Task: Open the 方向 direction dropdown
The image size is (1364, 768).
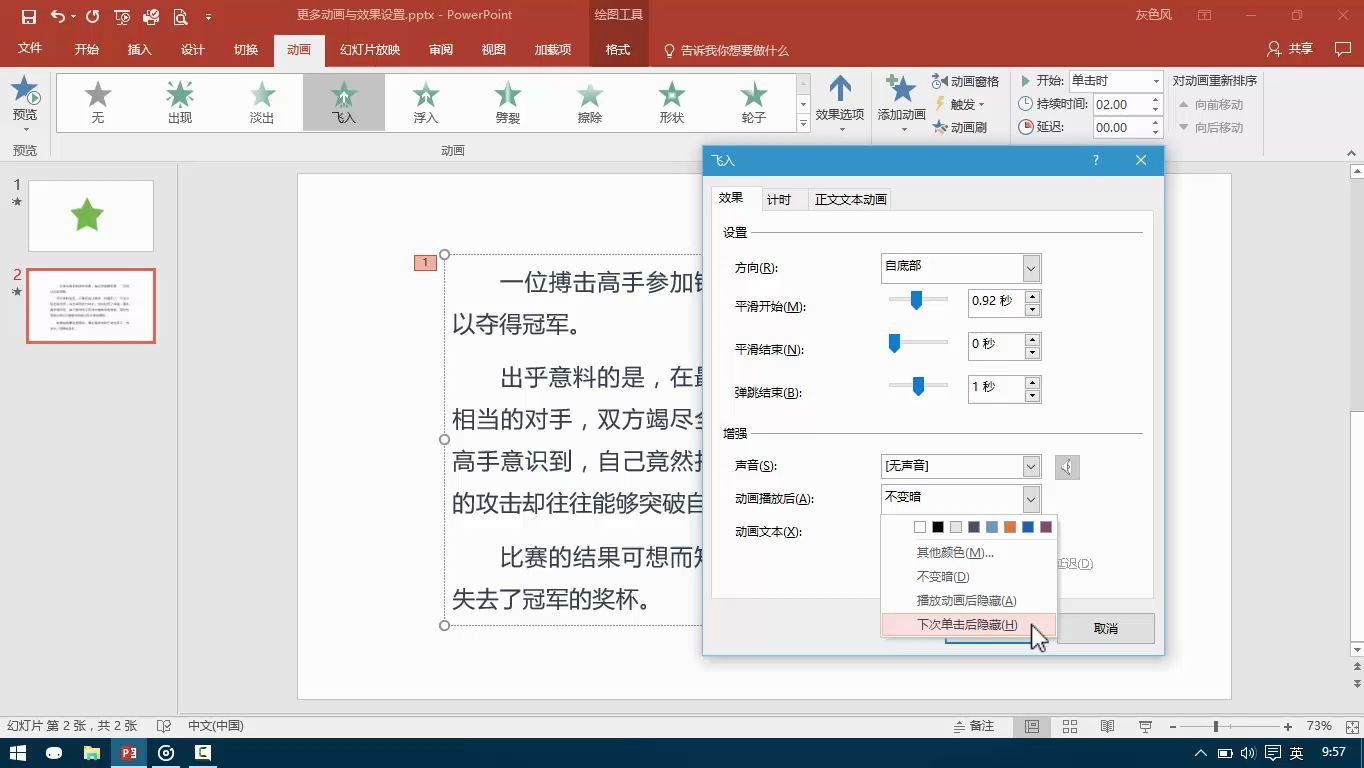Action: (x=1030, y=268)
